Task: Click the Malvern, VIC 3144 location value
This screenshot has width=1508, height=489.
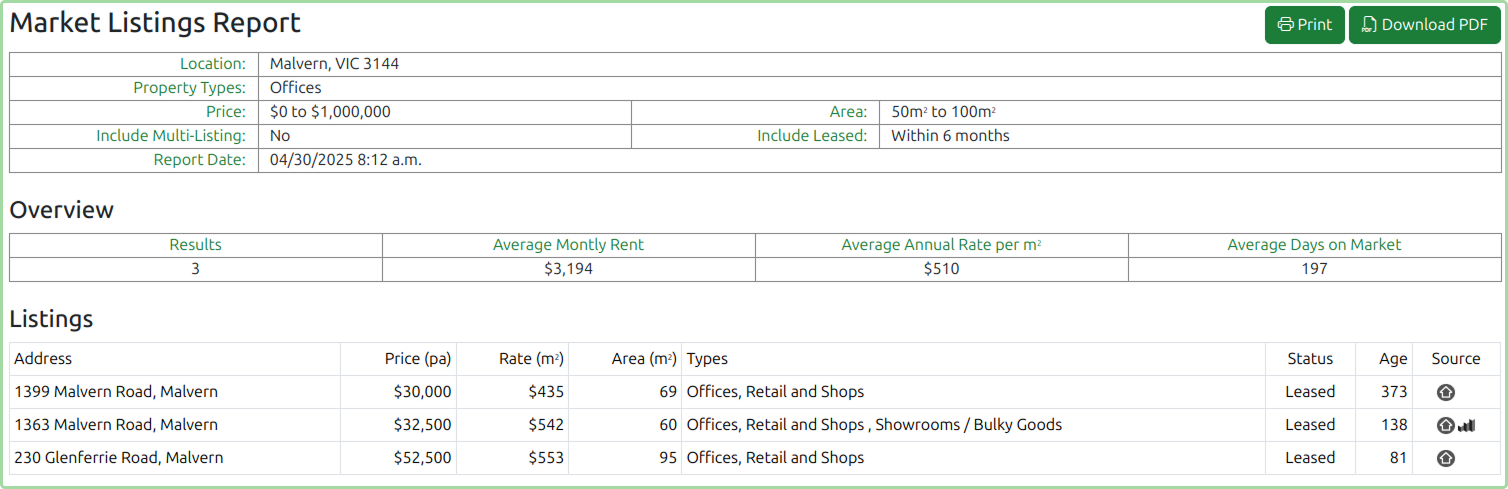Action: click(334, 64)
